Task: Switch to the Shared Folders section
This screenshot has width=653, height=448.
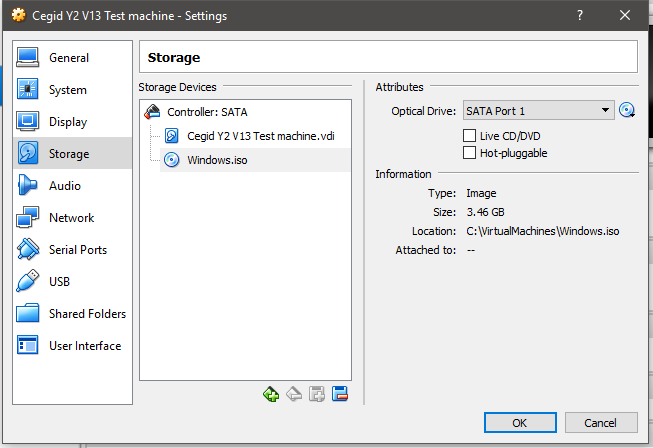Action: [72, 314]
